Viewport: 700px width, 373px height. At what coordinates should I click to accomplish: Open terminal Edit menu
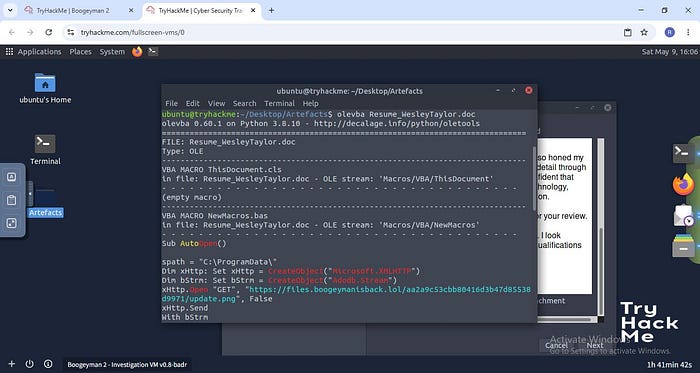click(x=193, y=103)
